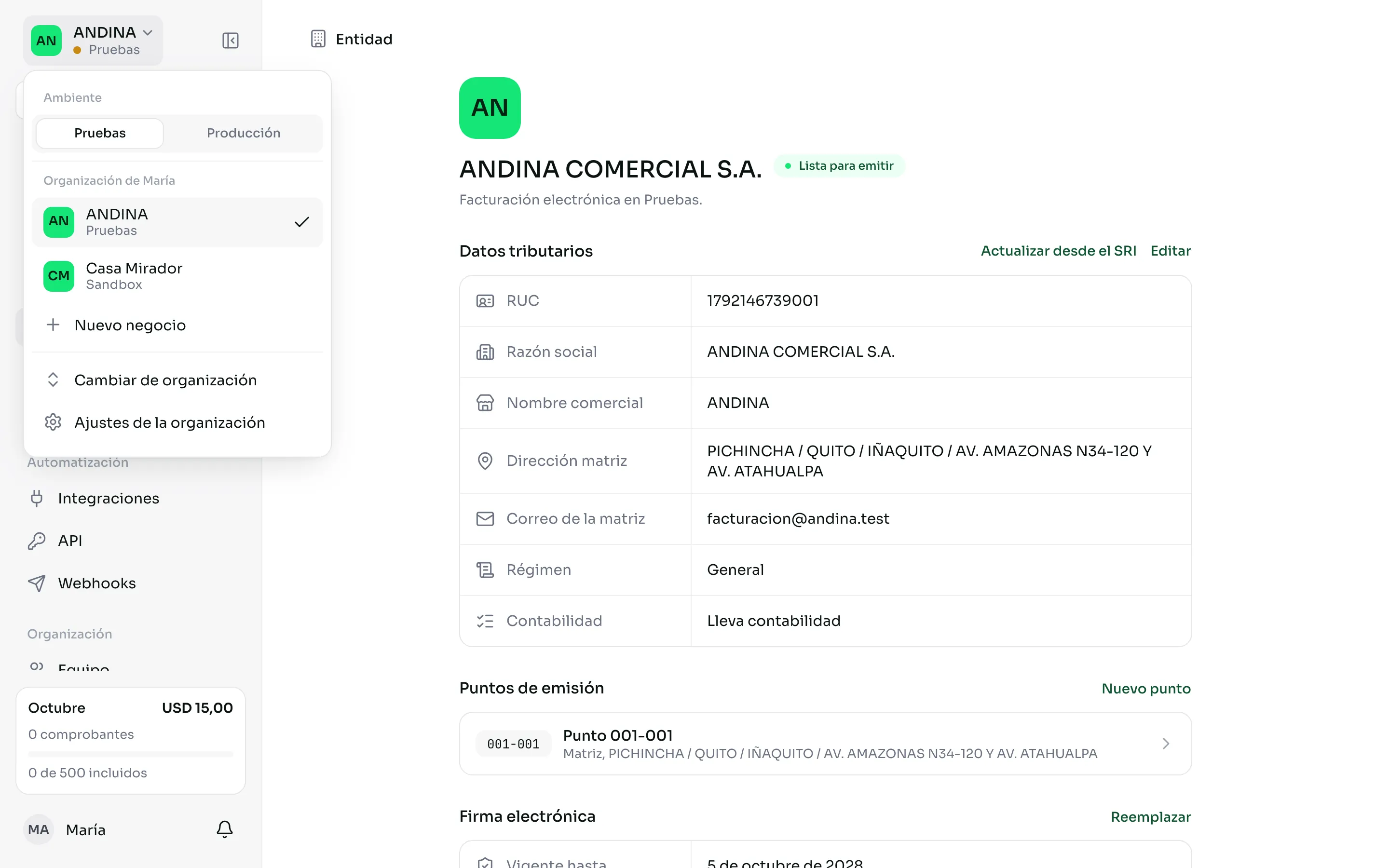Open Punto 001-001 chevron arrow
The width and height of the screenshot is (1389, 868).
[1166, 744]
